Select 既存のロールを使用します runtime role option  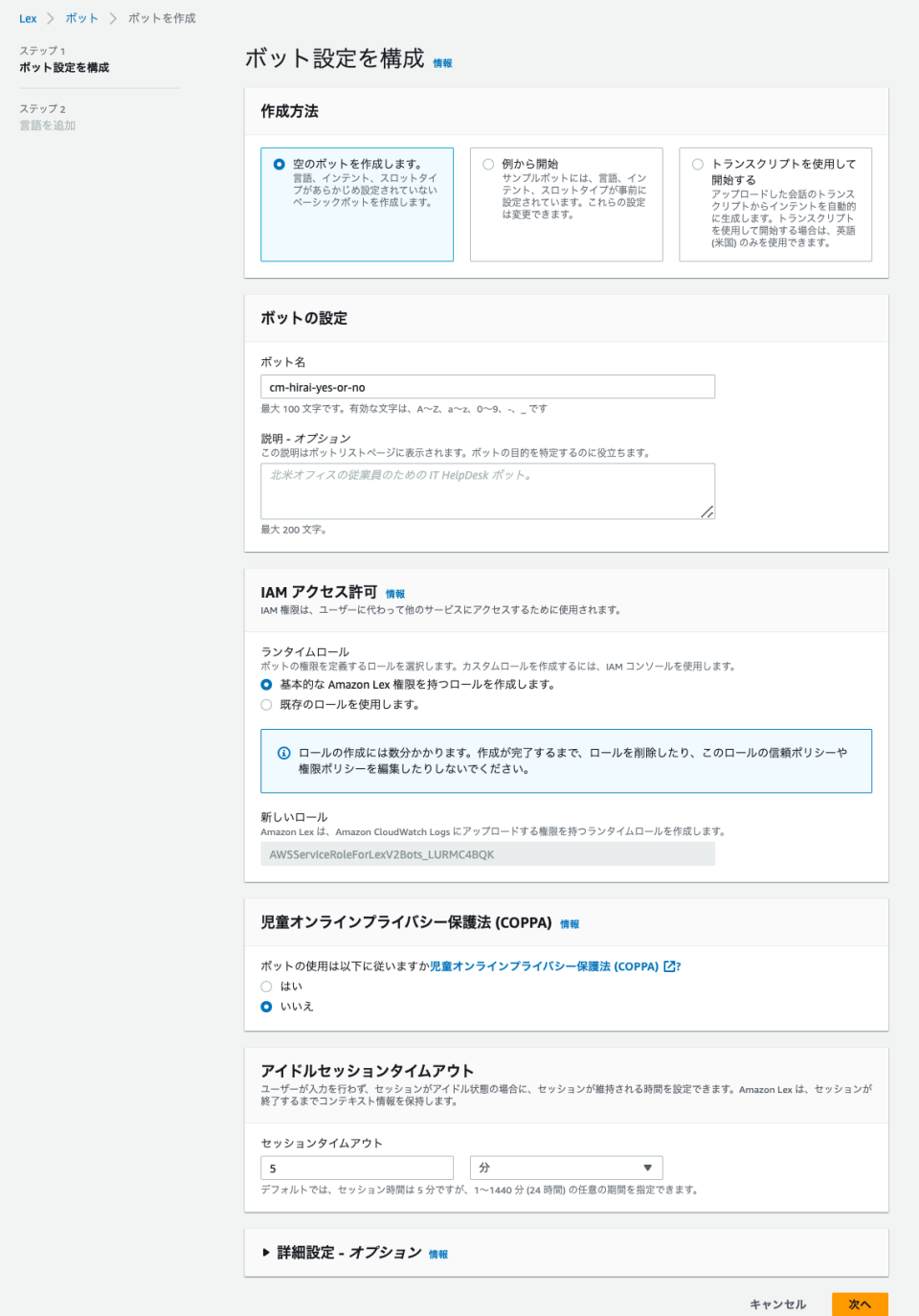(x=266, y=704)
